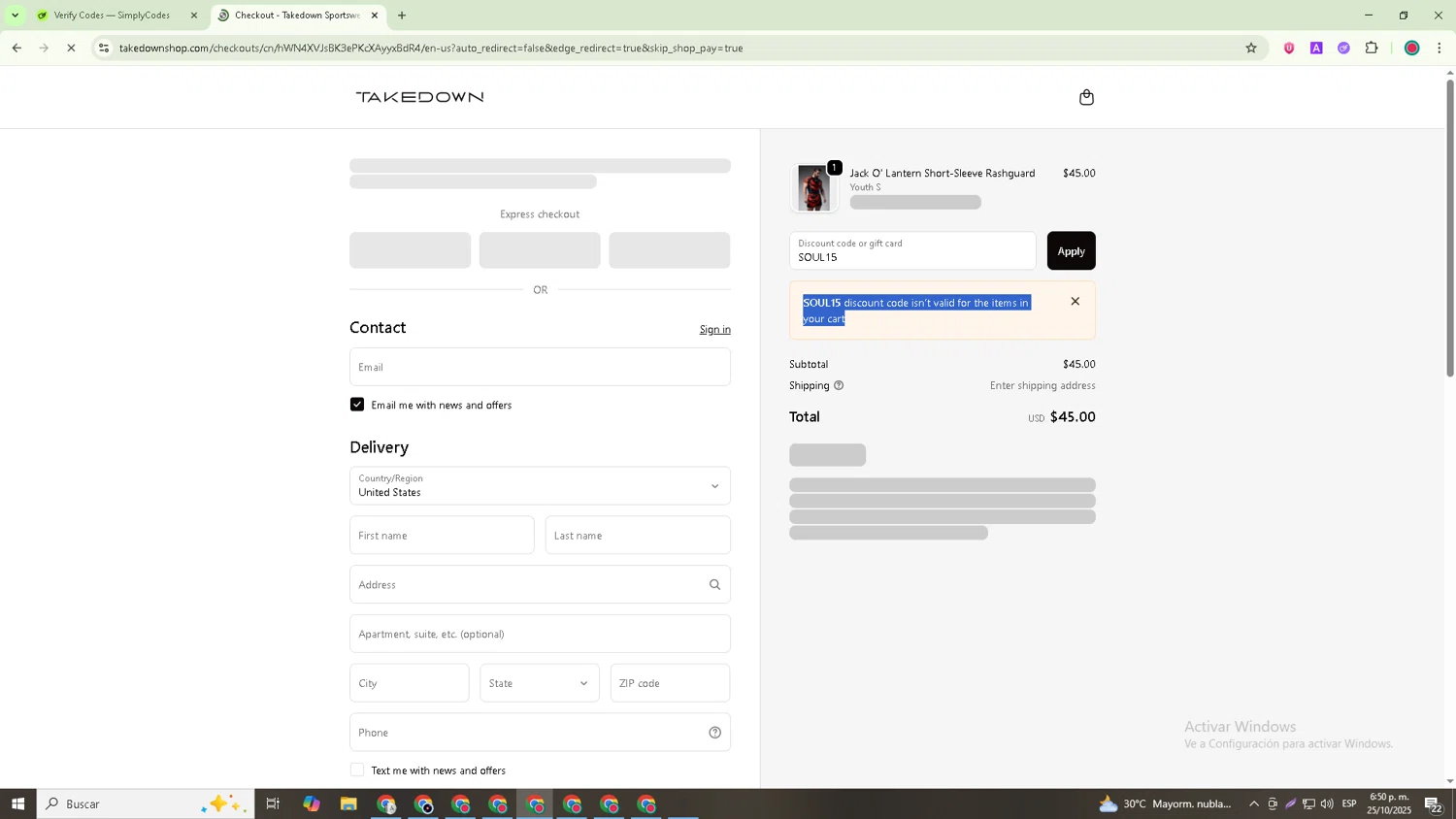This screenshot has height=819, width=1456.
Task: Click the City field
Action: click(x=409, y=683)
